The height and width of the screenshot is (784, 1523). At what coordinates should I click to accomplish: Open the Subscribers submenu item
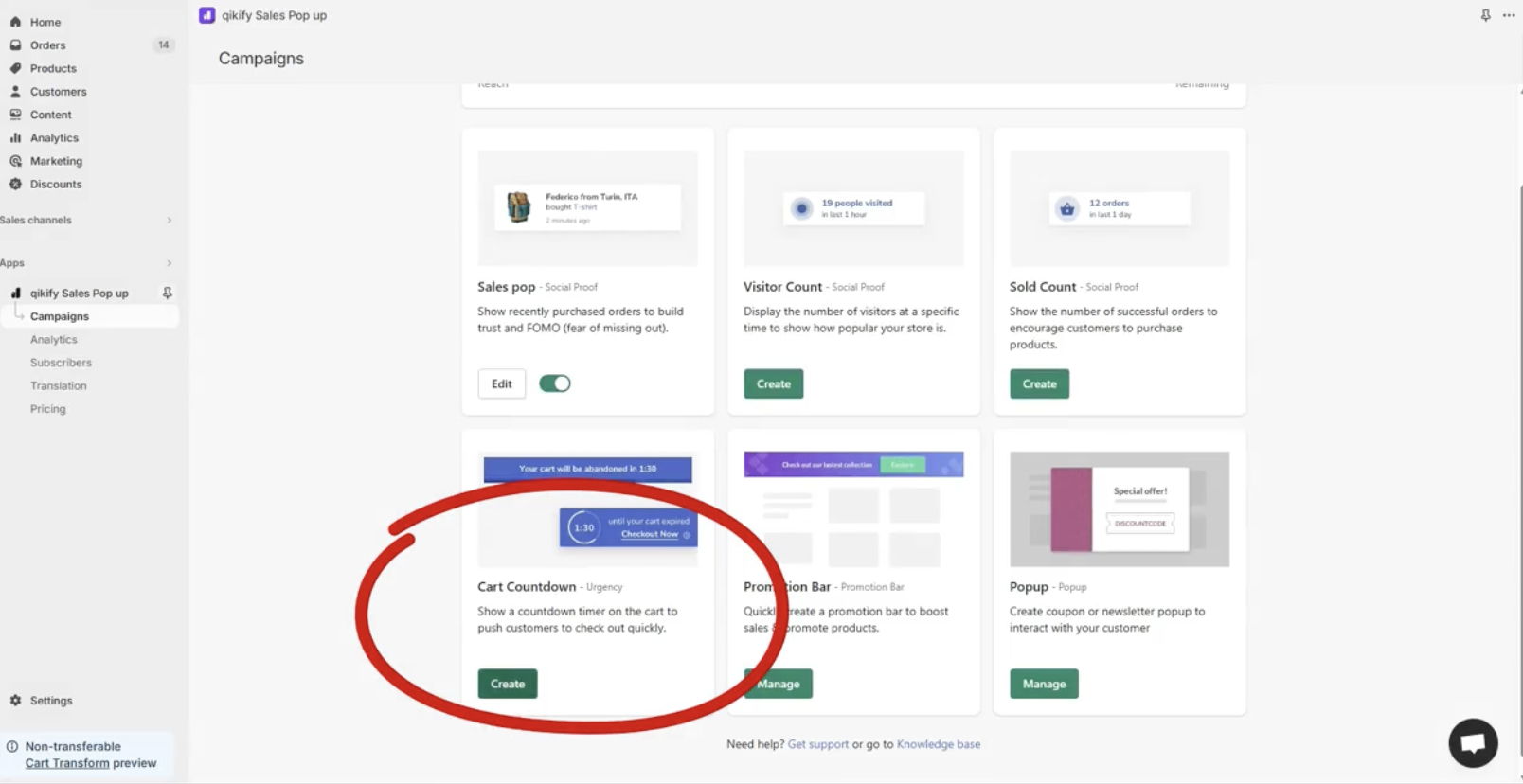61,363
